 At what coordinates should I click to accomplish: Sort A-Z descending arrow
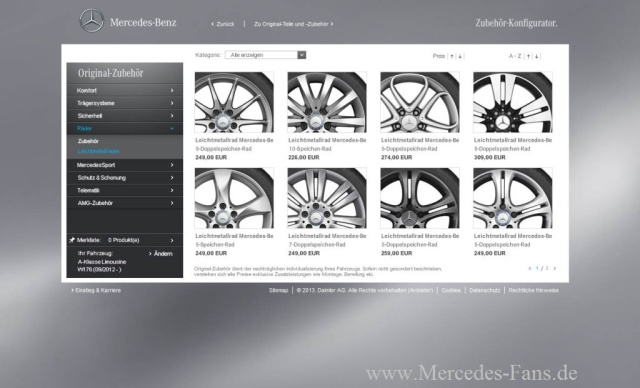(x=536, y=56)
